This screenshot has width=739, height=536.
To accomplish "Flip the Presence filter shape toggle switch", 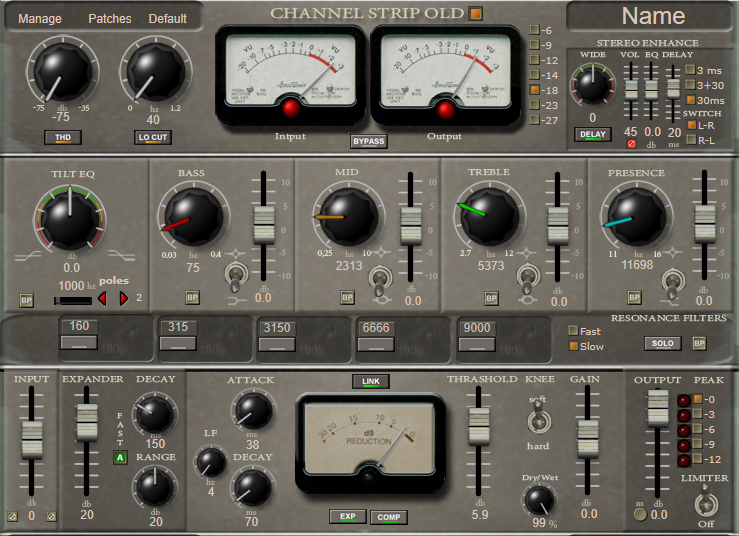I will pos(673,283).
